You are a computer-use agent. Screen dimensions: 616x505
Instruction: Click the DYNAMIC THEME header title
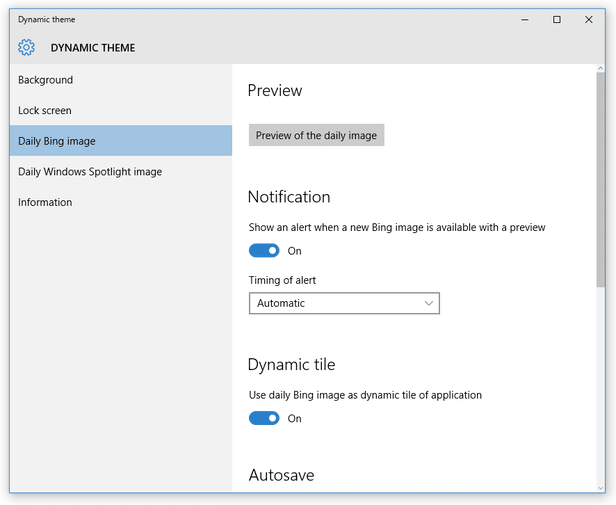pos(93,48)
